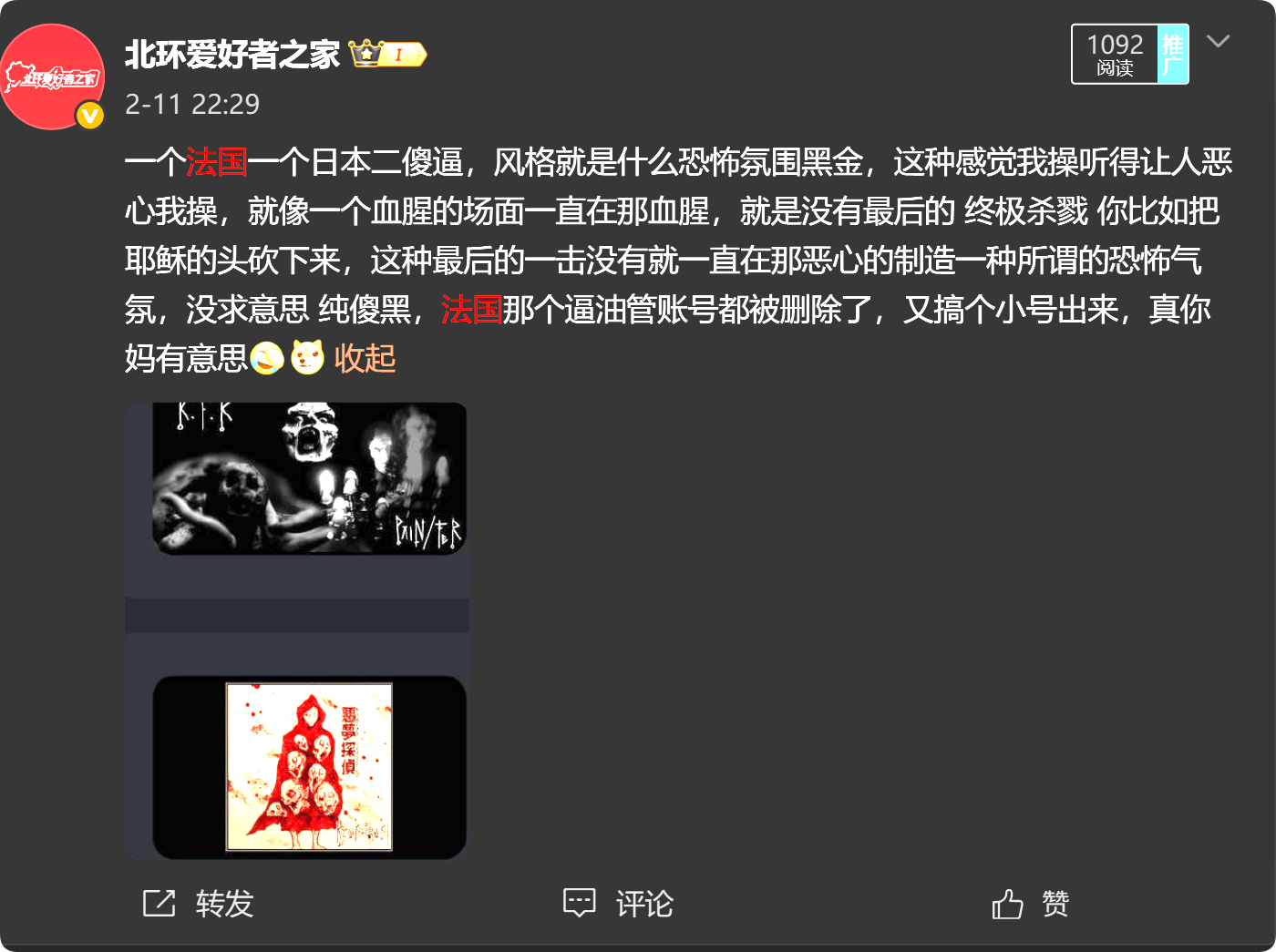Image resolution: width=1276 pixels, height=952 pixels.
Task: Click the second red 法国 keyword link
Action: pyautogui.click(x=472, y=310)
